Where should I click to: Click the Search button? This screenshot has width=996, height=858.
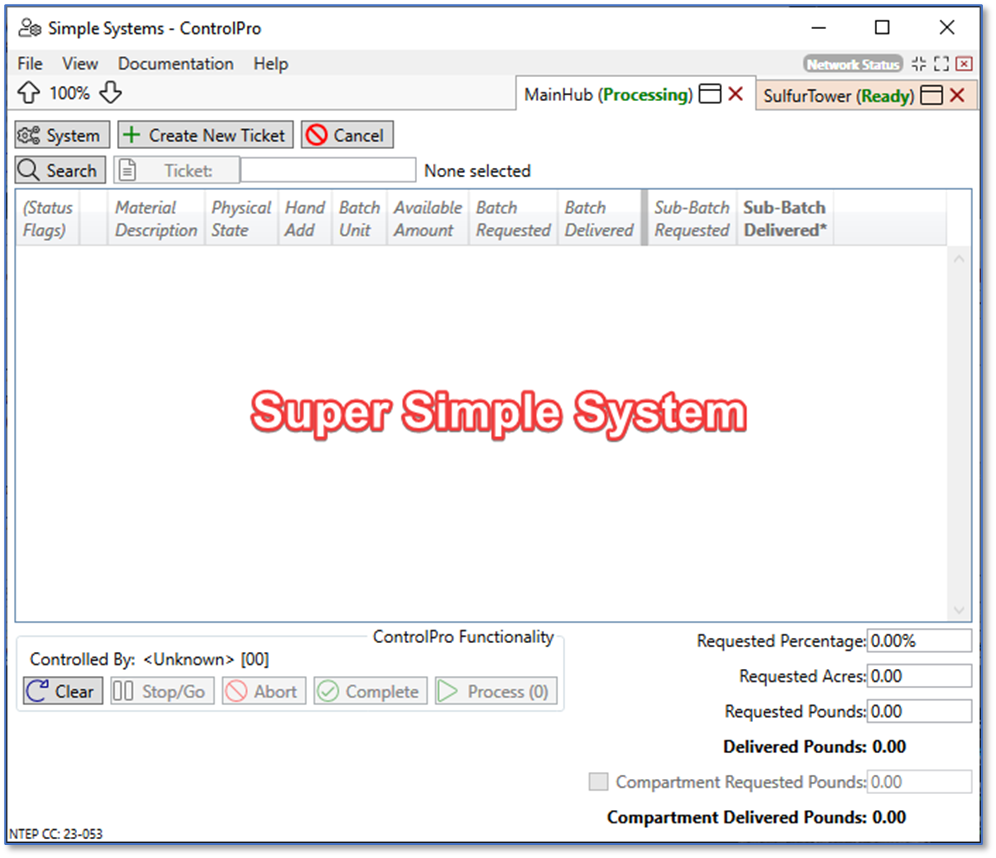[60, 171]
